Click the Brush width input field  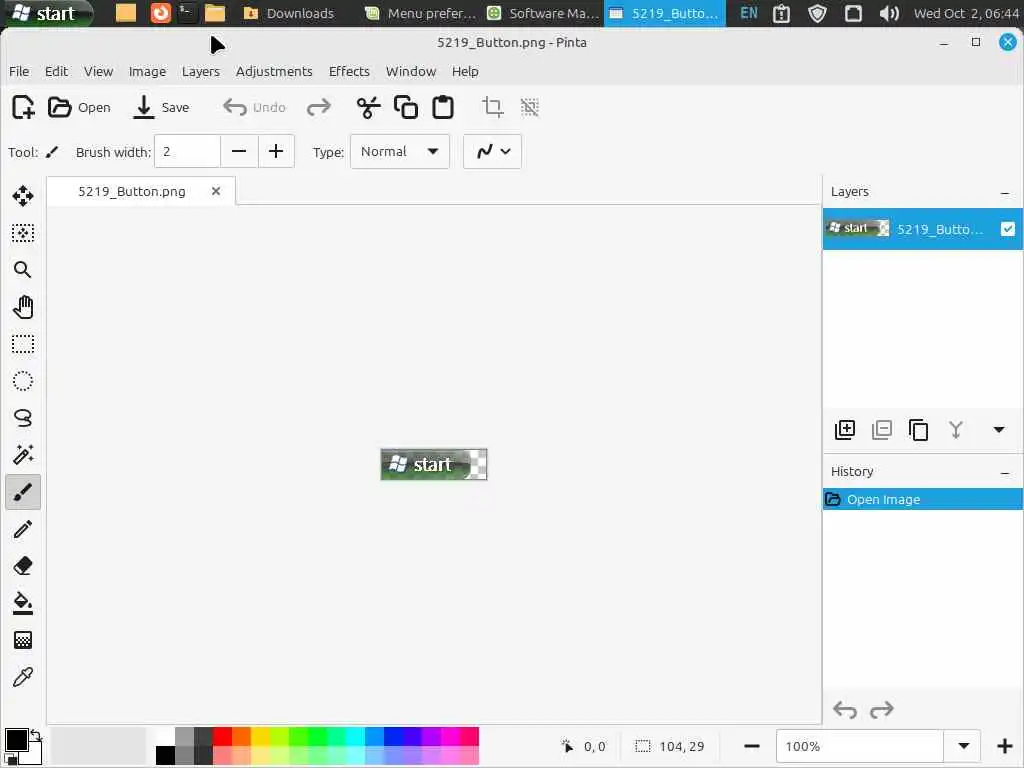coord(187,152)
